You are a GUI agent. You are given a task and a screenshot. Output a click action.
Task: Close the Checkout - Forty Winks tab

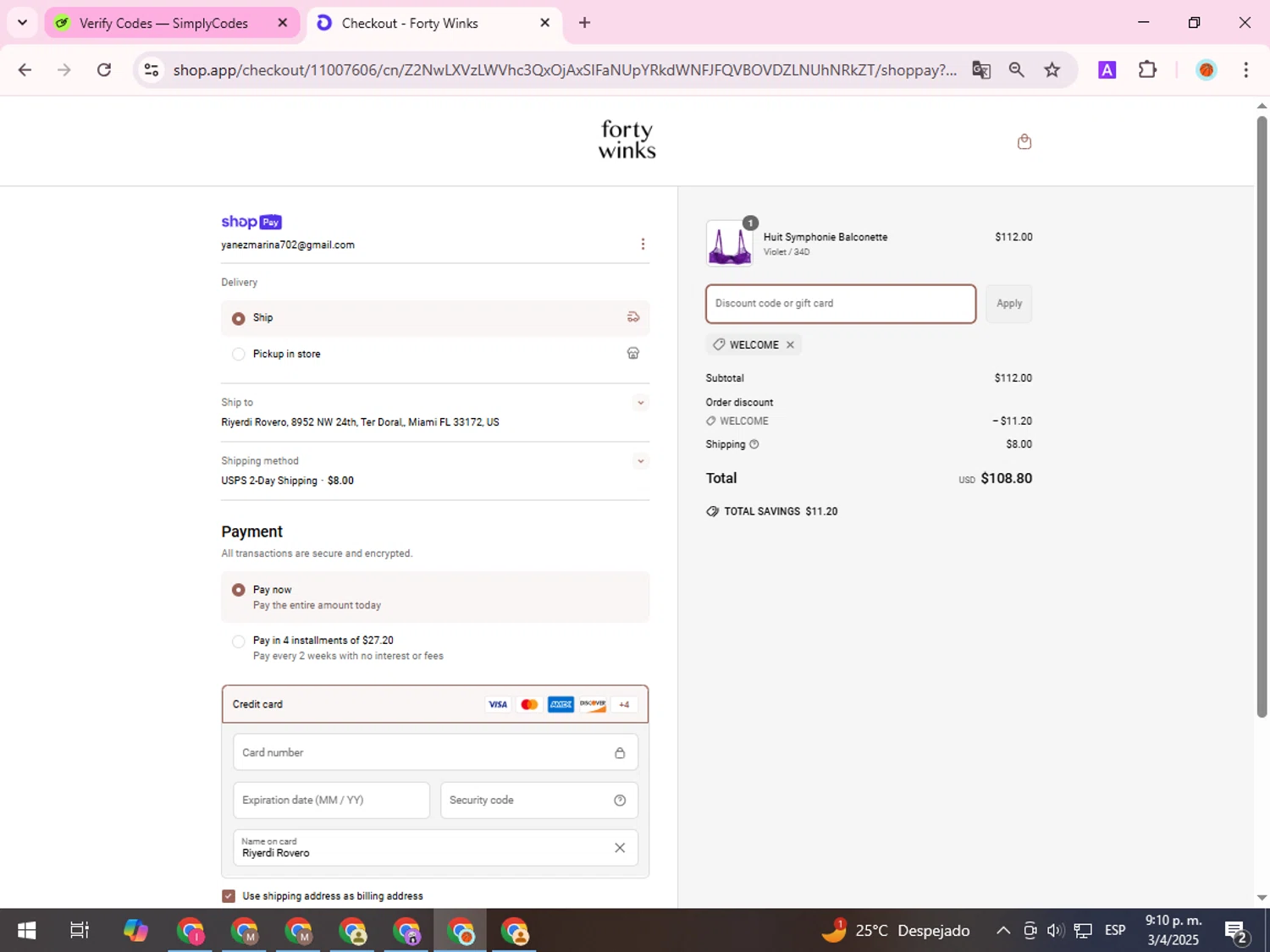545,23
